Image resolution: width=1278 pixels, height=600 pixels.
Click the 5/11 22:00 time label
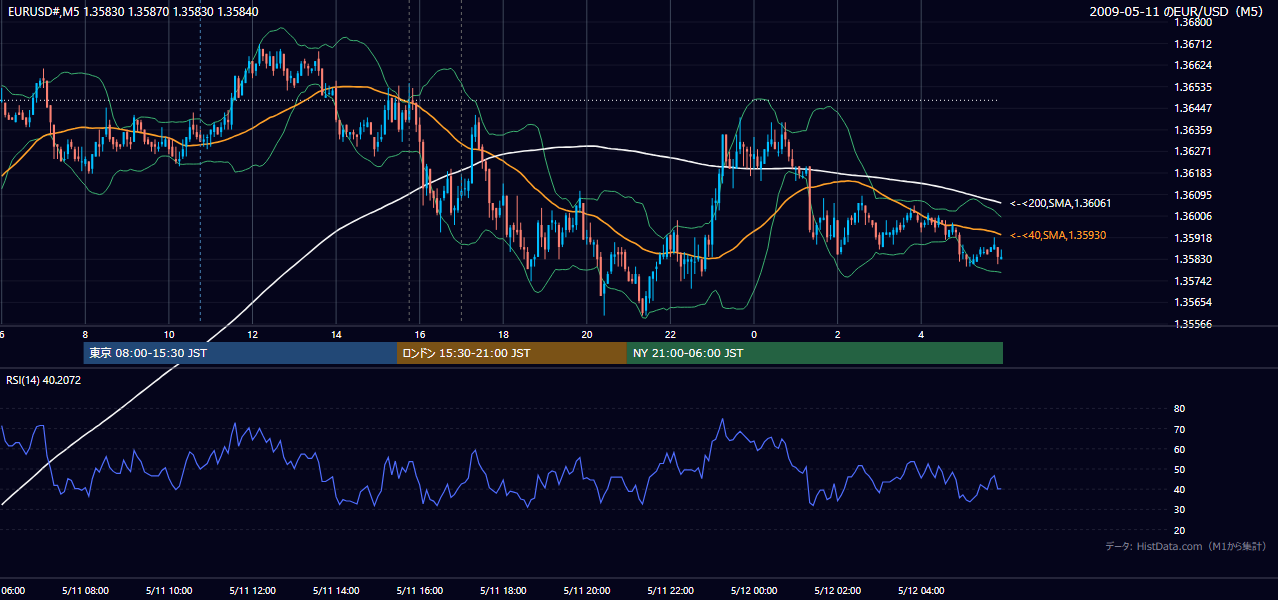pos(673,590)
